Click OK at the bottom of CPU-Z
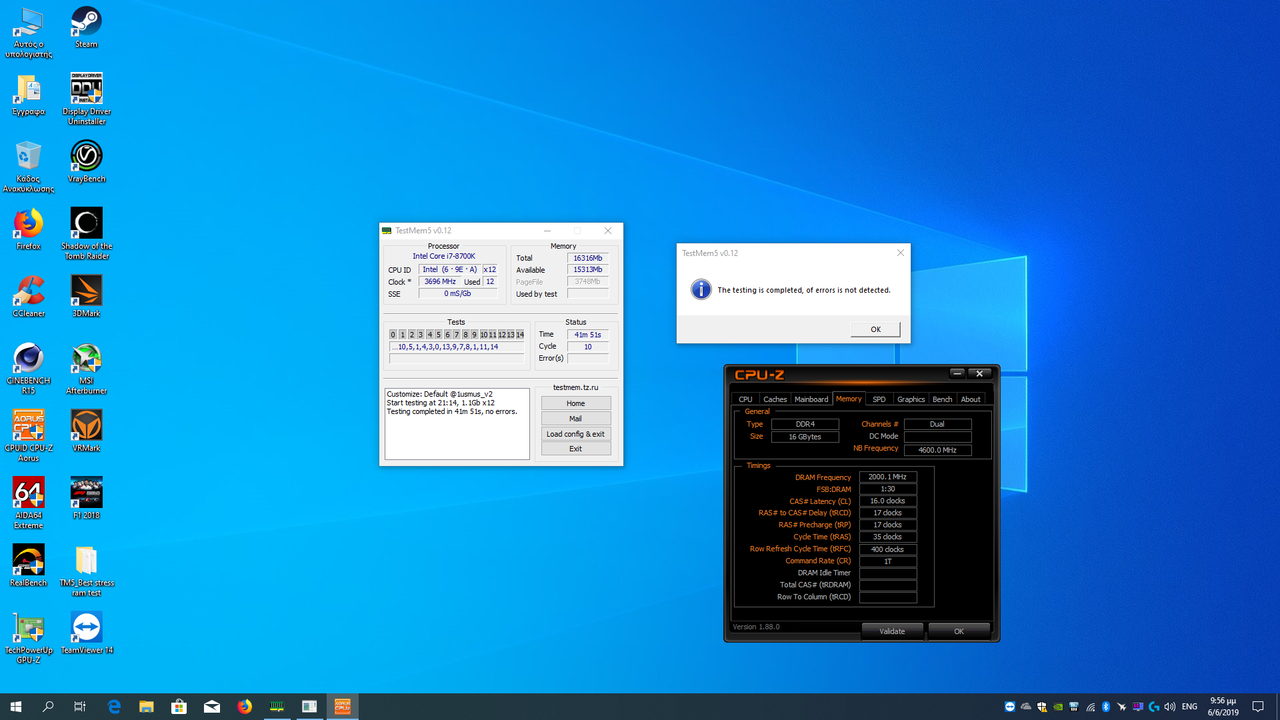The width and height of the screenshot is (1280, 720). (x=959, y=631)
